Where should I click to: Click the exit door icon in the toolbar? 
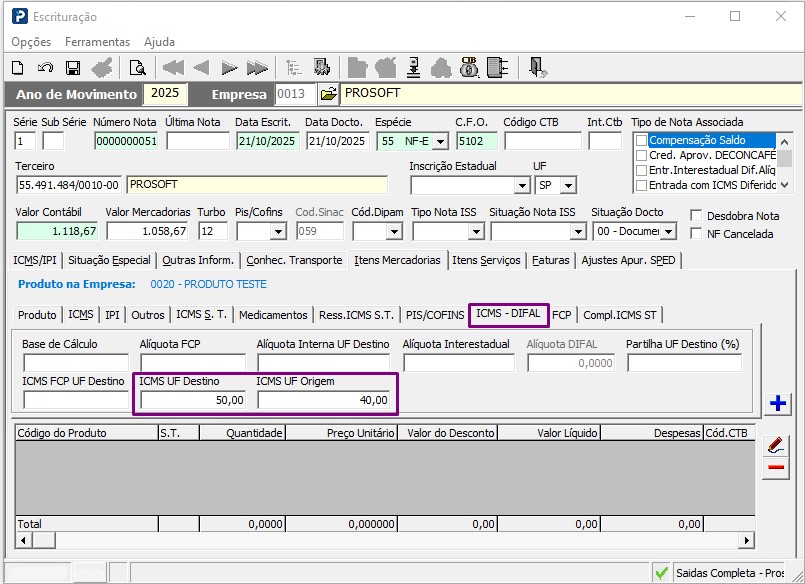click(x=538, y=68)
